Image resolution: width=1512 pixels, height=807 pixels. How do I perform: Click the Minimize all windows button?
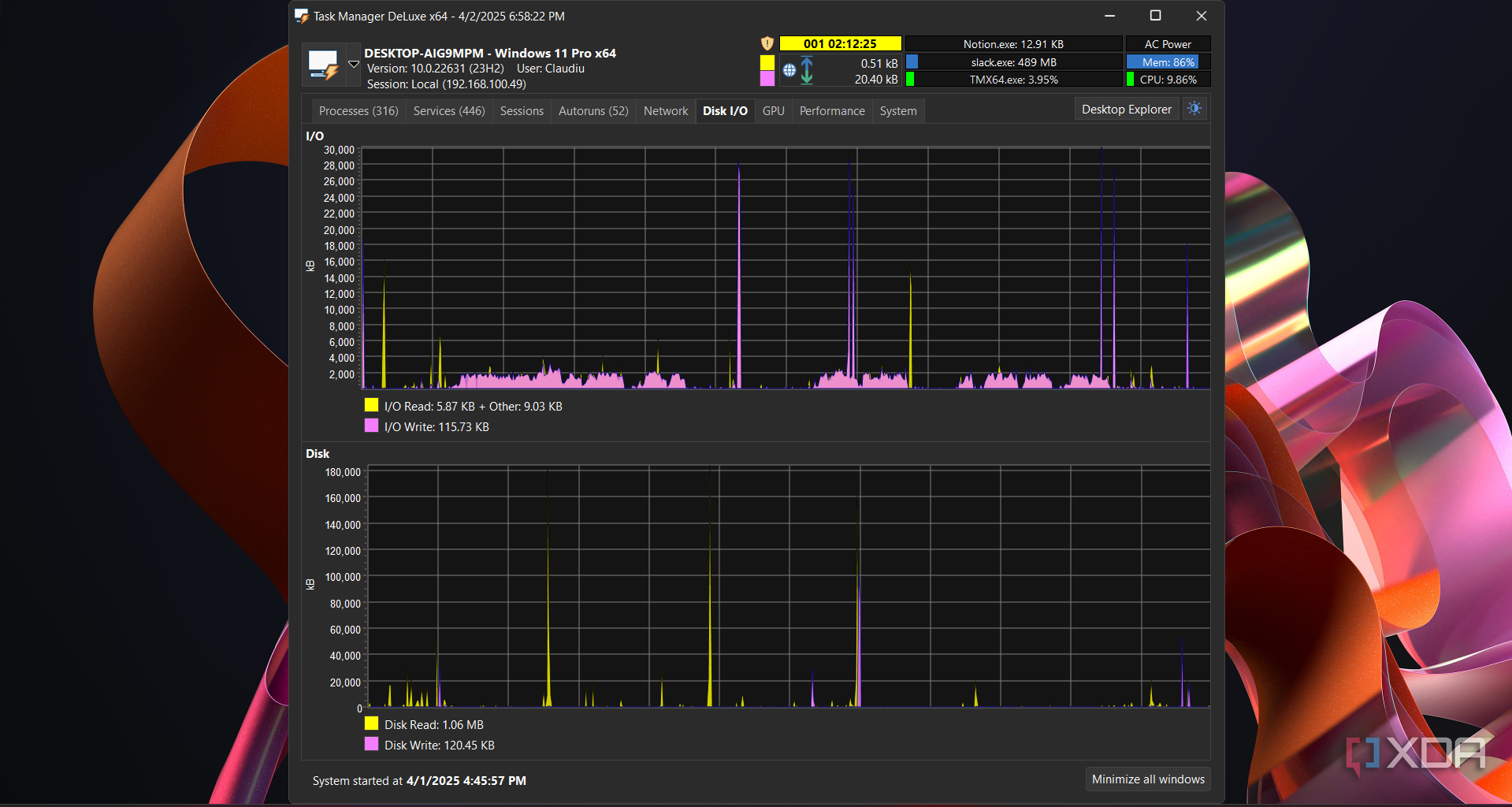[1148, 779]
